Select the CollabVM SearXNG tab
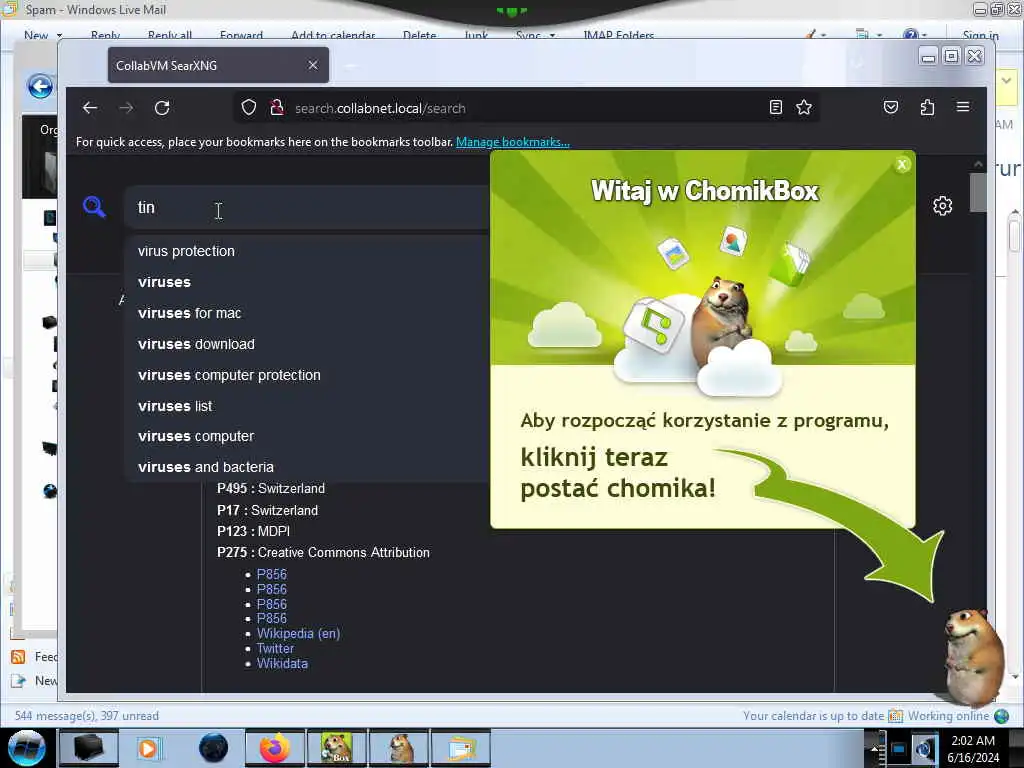 pyautogui.click(x=218, y=65)
